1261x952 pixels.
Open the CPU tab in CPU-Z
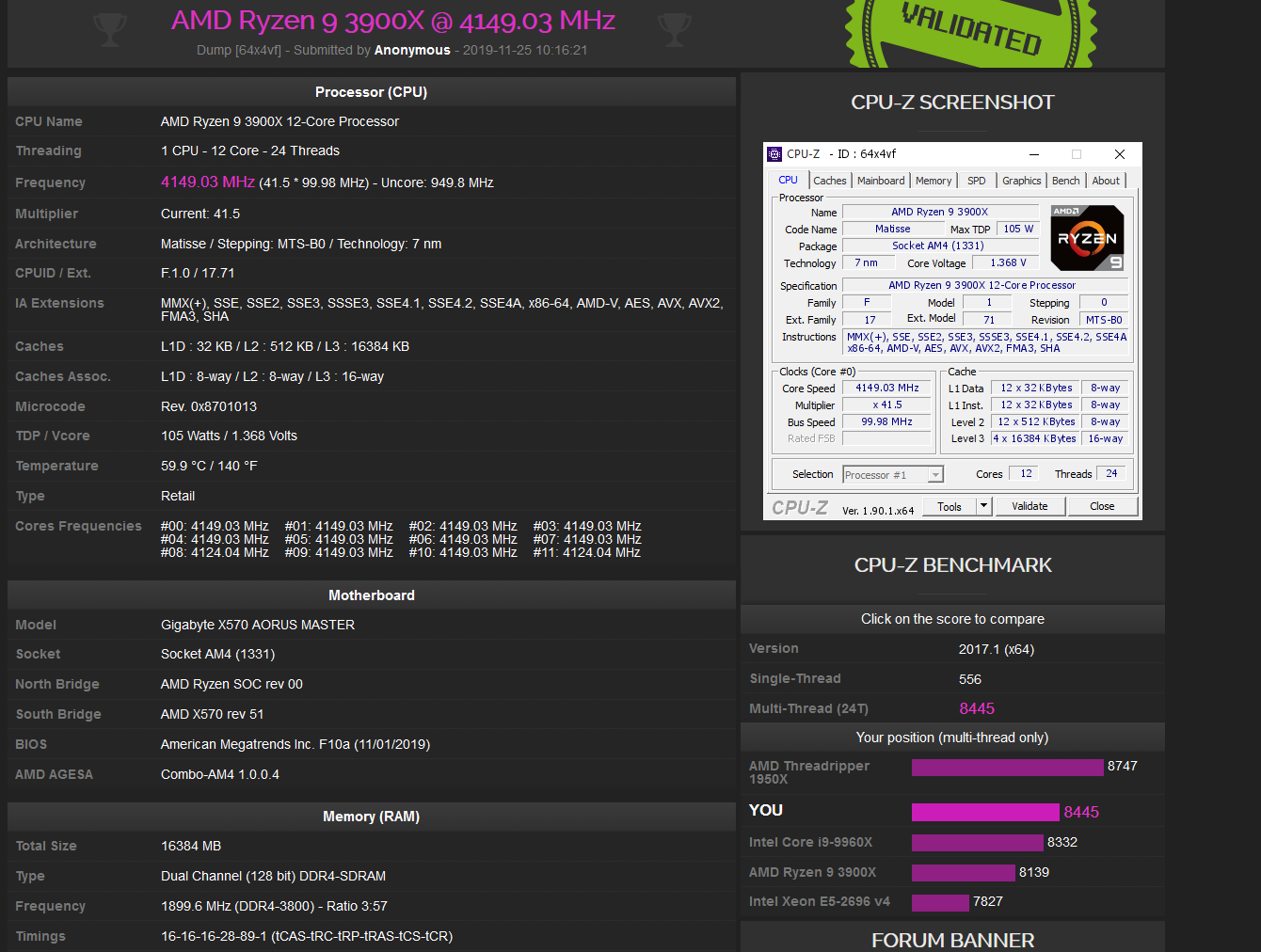pyautogui.click(x=789, y=181)
